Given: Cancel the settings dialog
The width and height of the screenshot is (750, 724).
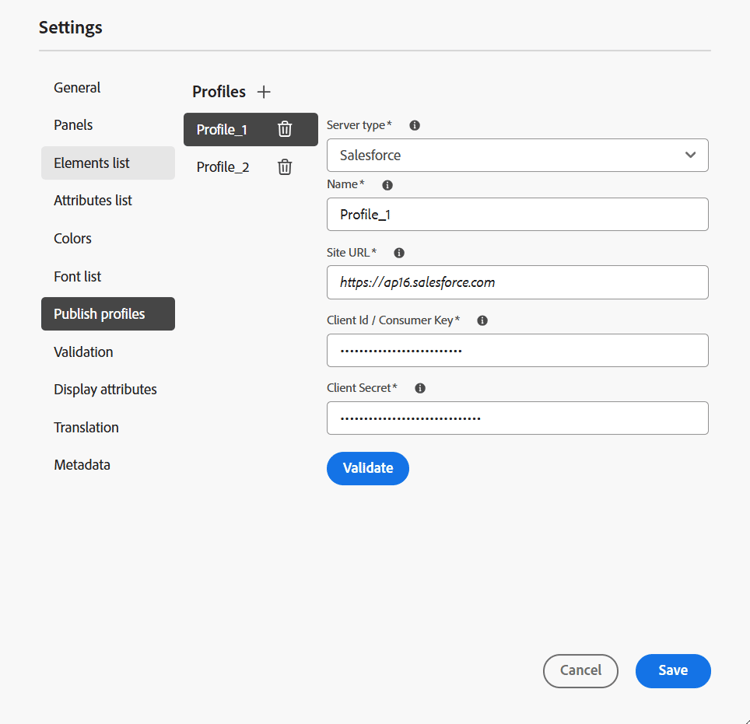Looking at the screenshot, I should (580, 671).
